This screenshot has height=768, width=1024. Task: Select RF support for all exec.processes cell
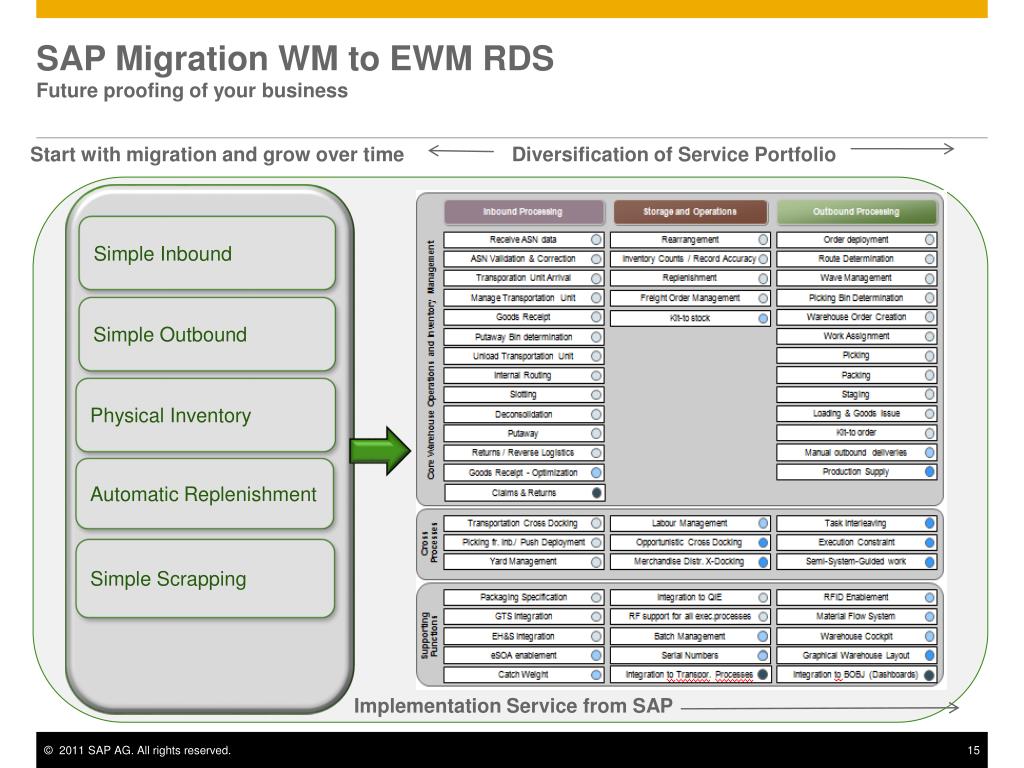[690, 616]
